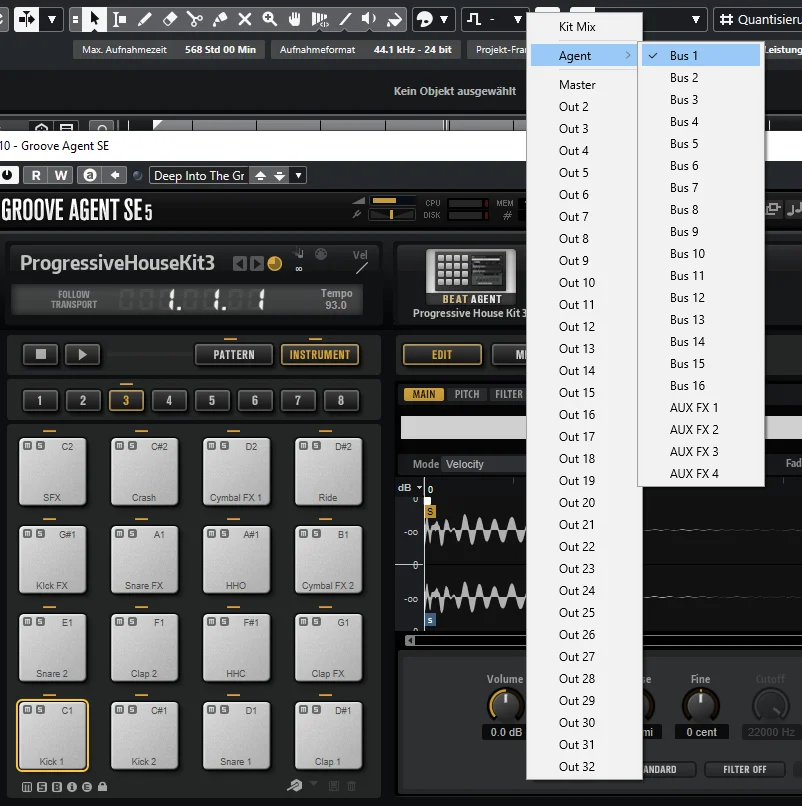Expand the Agent submenu entry
This screenshot has height=806, width=802.
pos(584,56)
